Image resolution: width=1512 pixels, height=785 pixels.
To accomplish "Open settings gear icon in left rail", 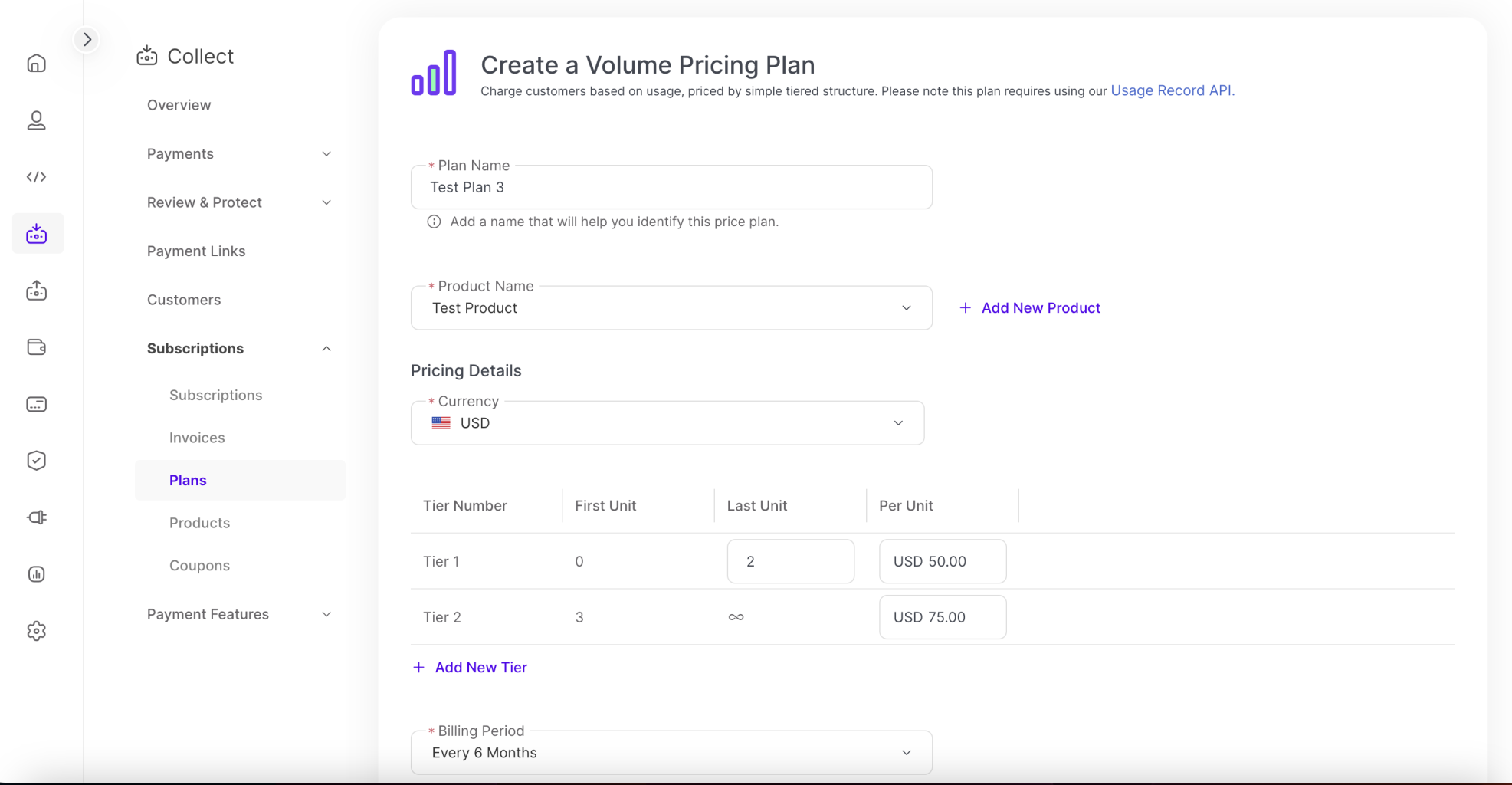I will coord(36,631).
